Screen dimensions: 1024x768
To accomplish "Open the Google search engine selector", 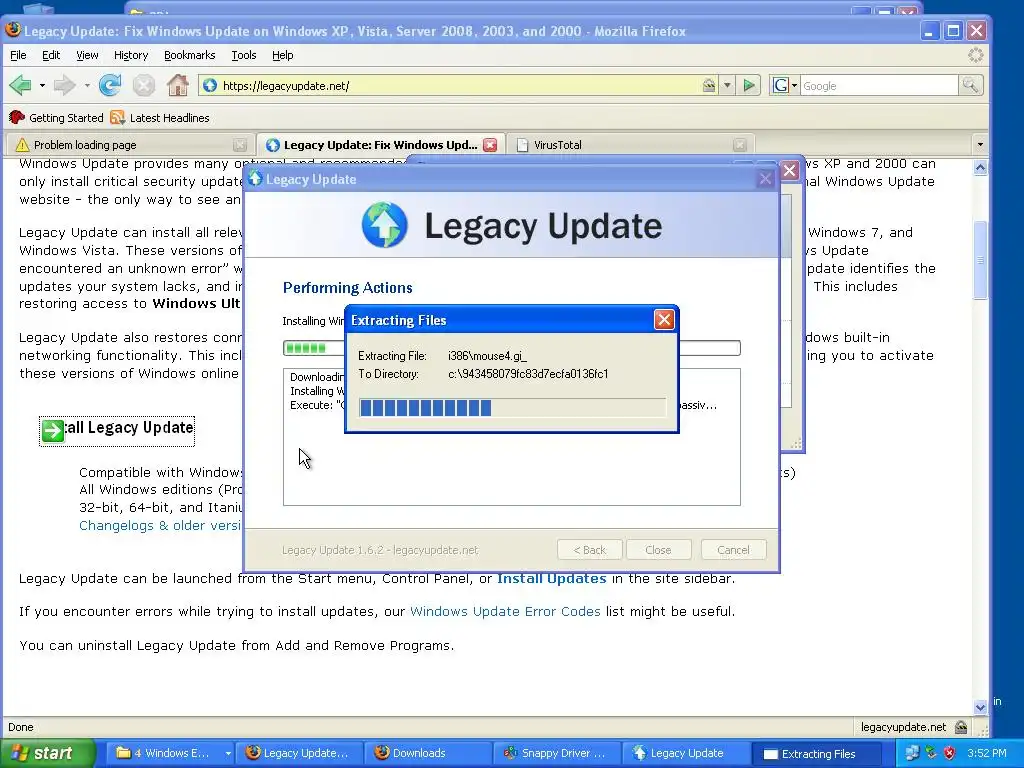I will (x=784, y=86).
